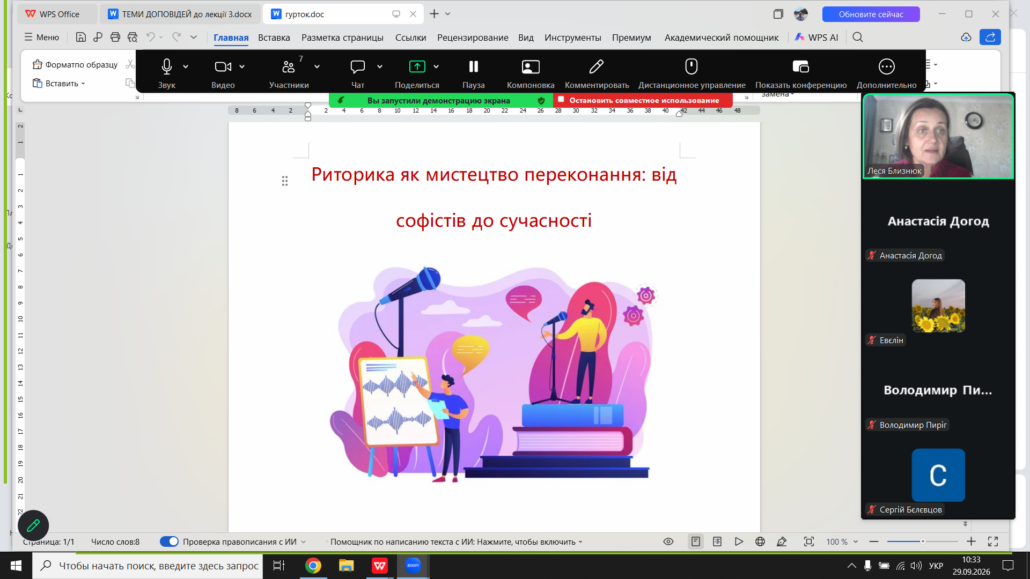Switch to ТЕМИ ДОПОВІДЕЙ document tab
This screenshot has height=579, width=1030.
click(179, 14)
